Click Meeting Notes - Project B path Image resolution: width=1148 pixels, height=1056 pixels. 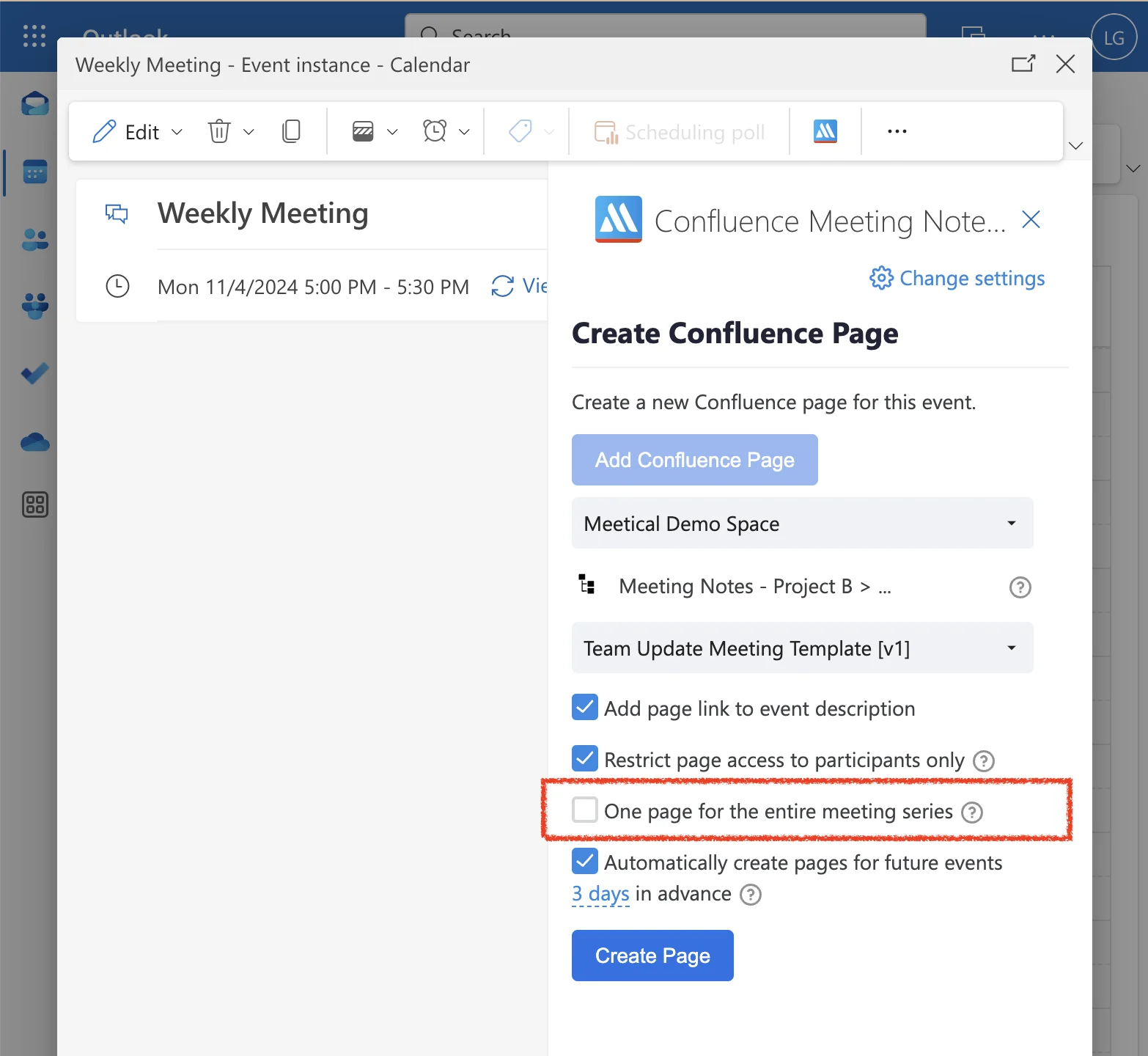click(754, 587)
